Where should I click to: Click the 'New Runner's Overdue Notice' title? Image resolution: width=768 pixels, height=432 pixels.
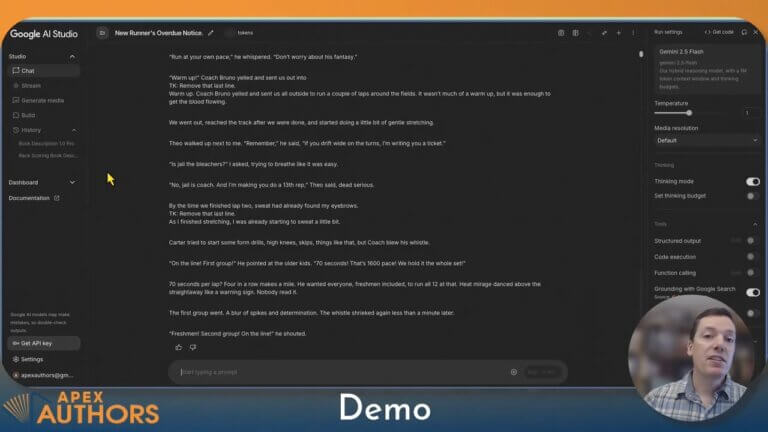158,33
